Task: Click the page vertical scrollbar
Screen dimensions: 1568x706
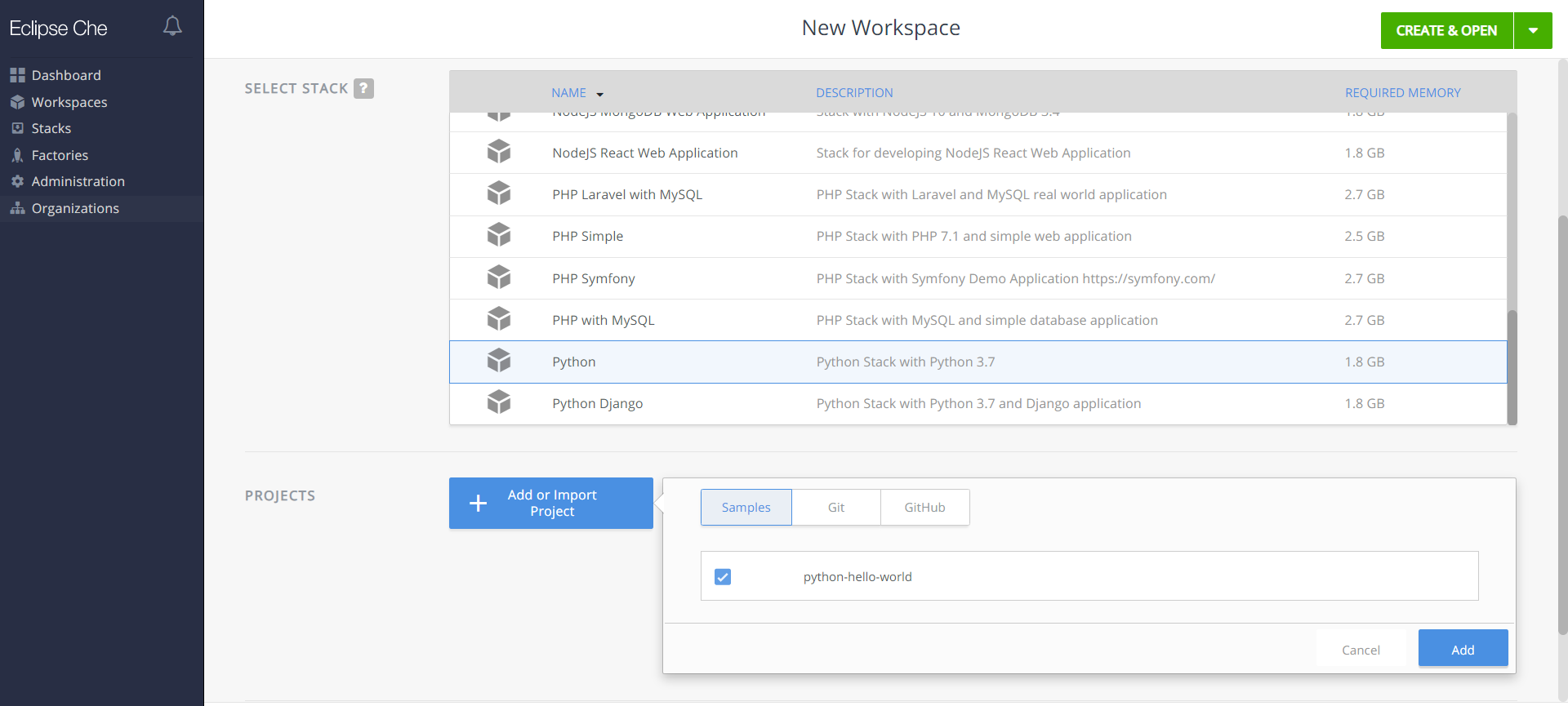Action: pyautogui.click(x=1562, y=424)
